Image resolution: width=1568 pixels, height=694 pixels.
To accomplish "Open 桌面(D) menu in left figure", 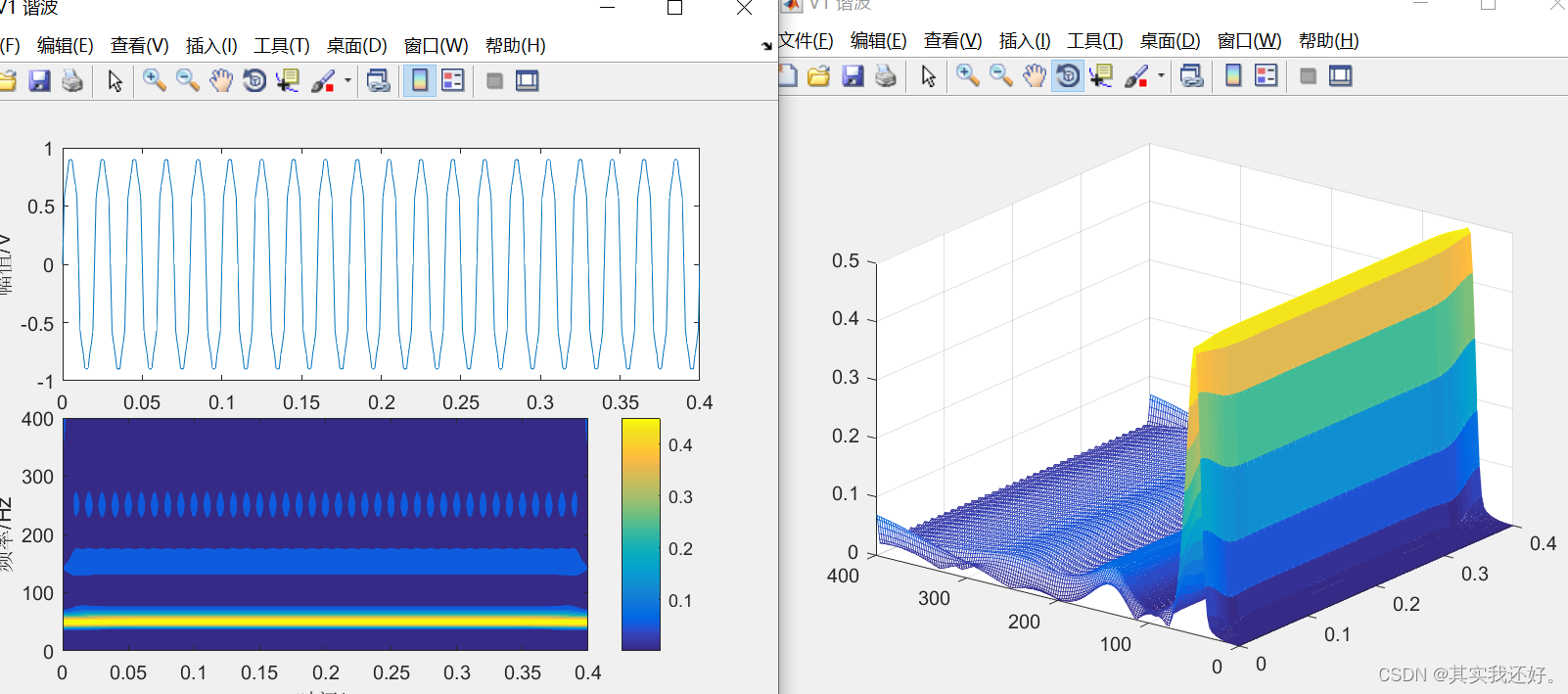I will [x=357, y=46].
